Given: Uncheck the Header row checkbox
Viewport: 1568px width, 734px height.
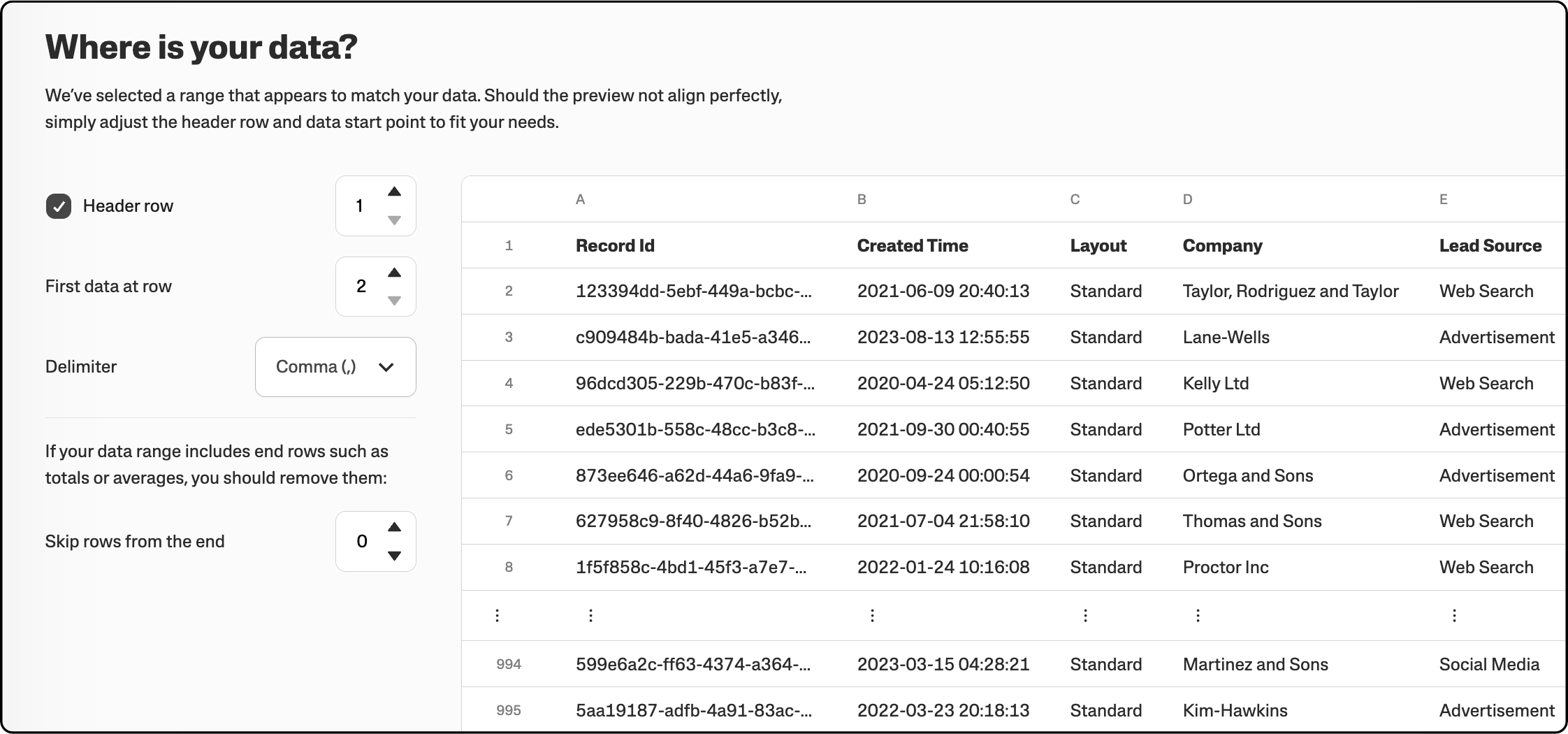Looking at the screenshot, I should pyautogui.click(x=59, y=206).
